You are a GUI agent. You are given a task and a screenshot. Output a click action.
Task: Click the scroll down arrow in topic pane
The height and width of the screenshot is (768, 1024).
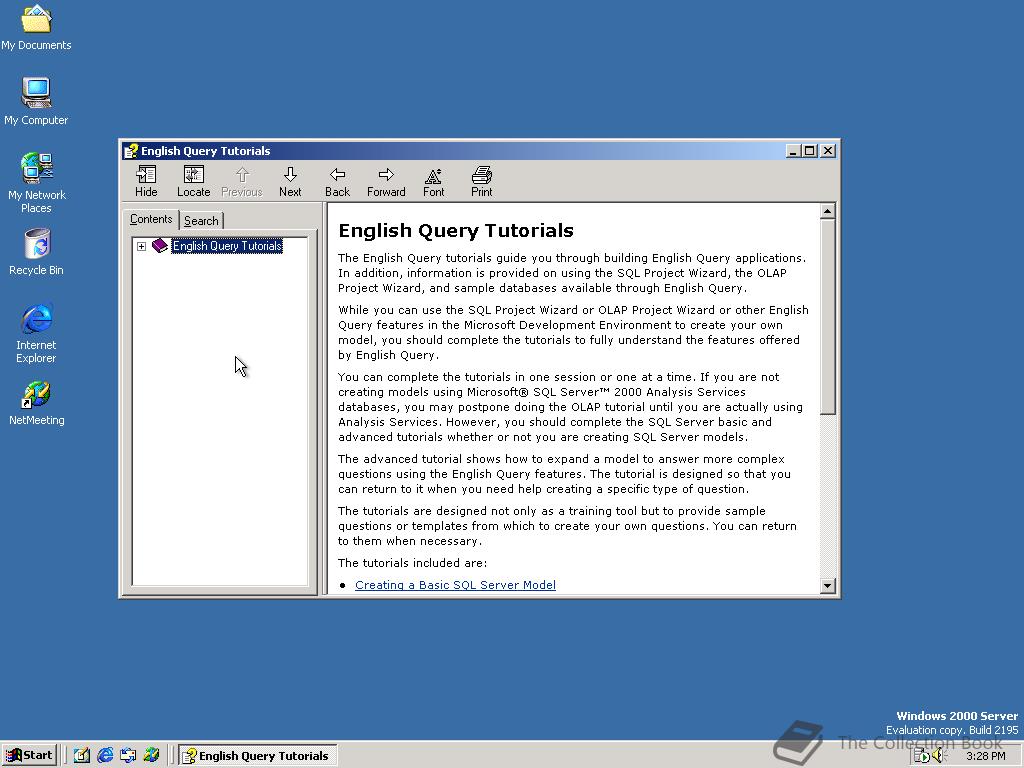tap(827, 586)
